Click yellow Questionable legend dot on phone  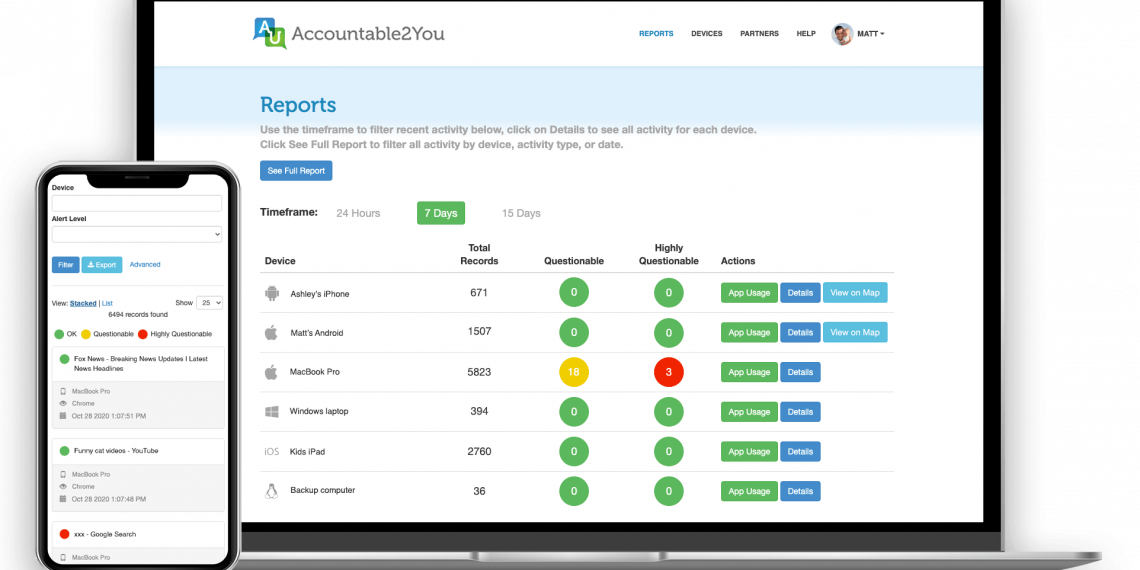coord(86,334)
